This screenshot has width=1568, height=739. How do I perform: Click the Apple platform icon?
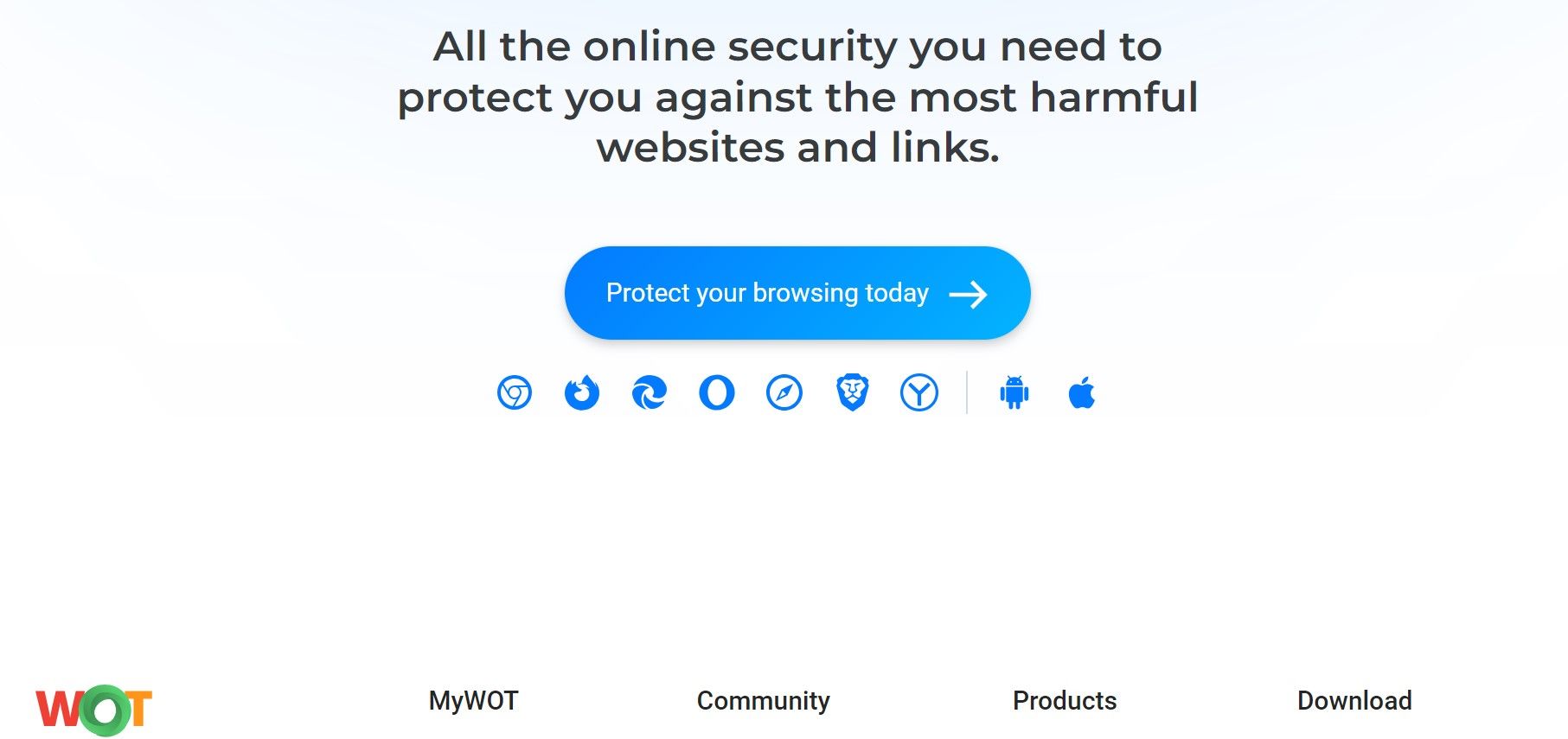click(x=1081, y=393)
